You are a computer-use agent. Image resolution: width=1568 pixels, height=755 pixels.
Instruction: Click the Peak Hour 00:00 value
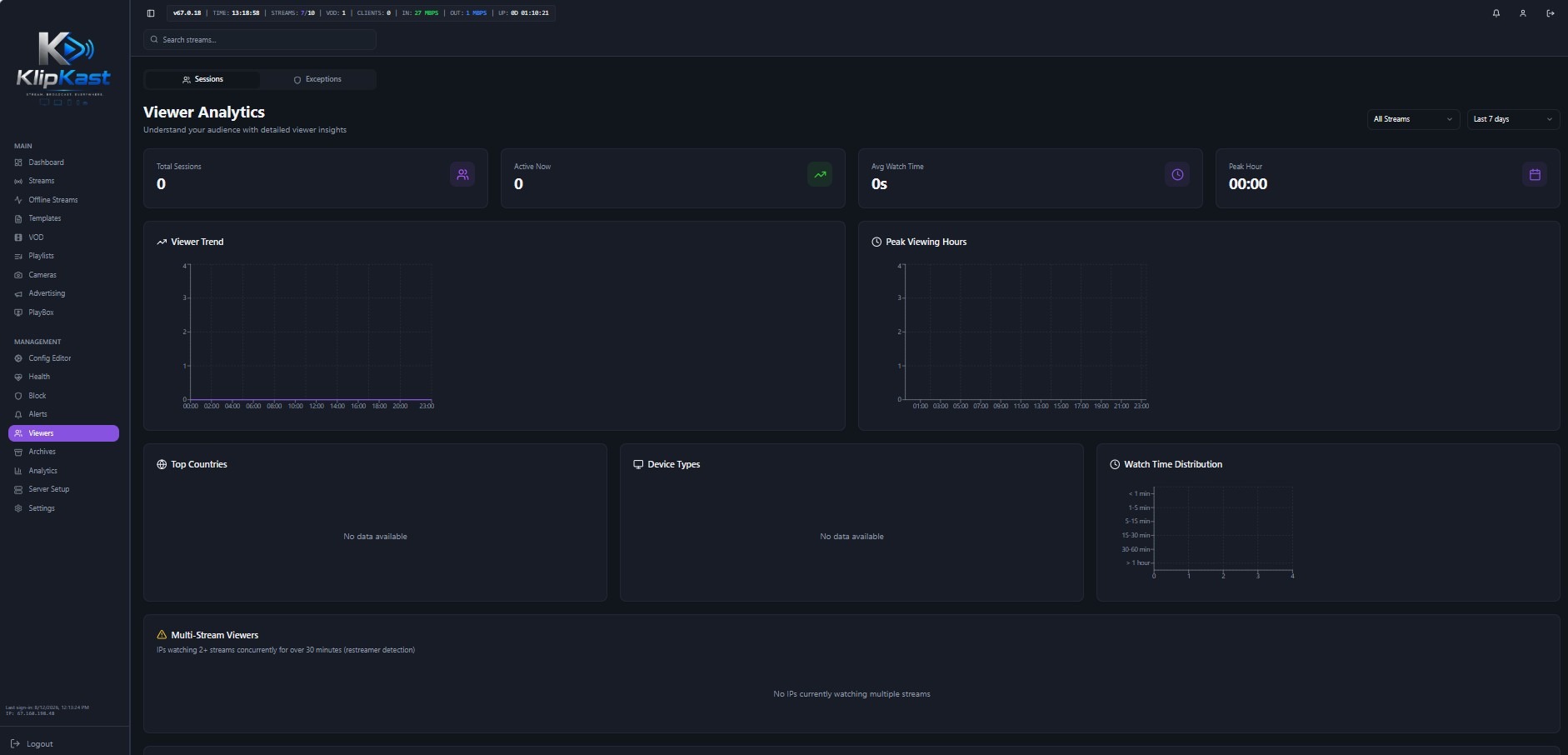click(1248, 184)
